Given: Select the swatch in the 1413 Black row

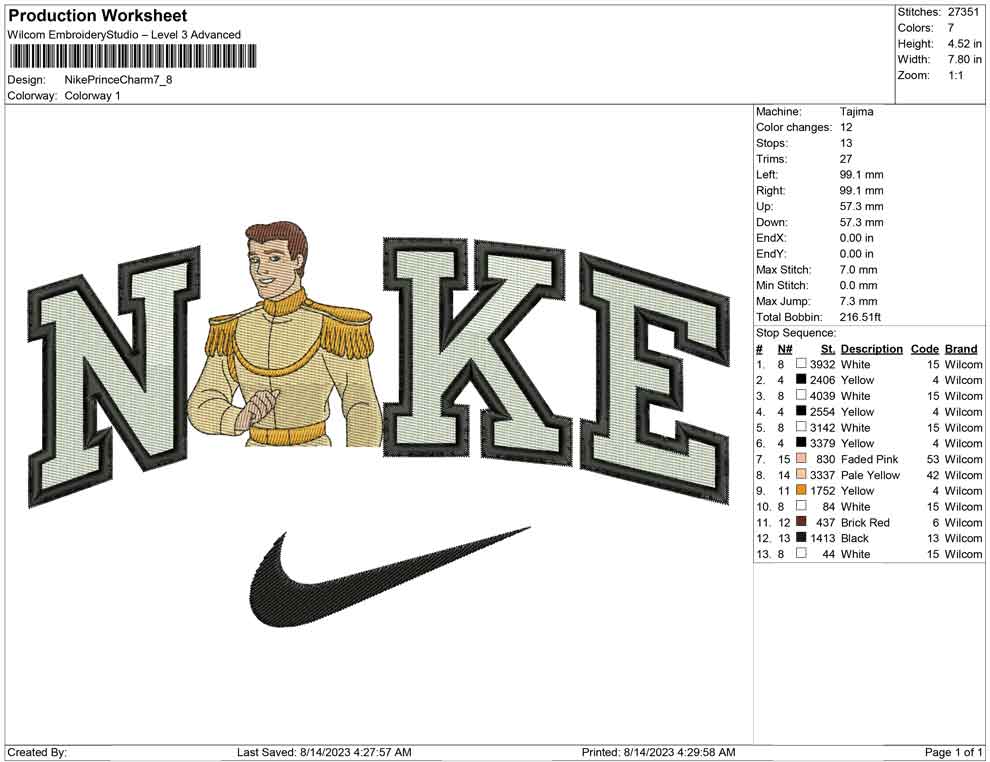Looking at the screenshot, I should click(x=801, y=538).
